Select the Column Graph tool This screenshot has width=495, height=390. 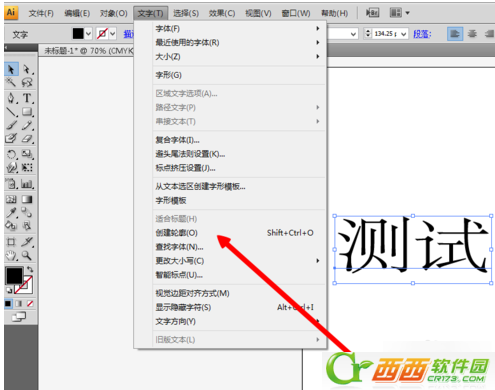coord(27,183)
